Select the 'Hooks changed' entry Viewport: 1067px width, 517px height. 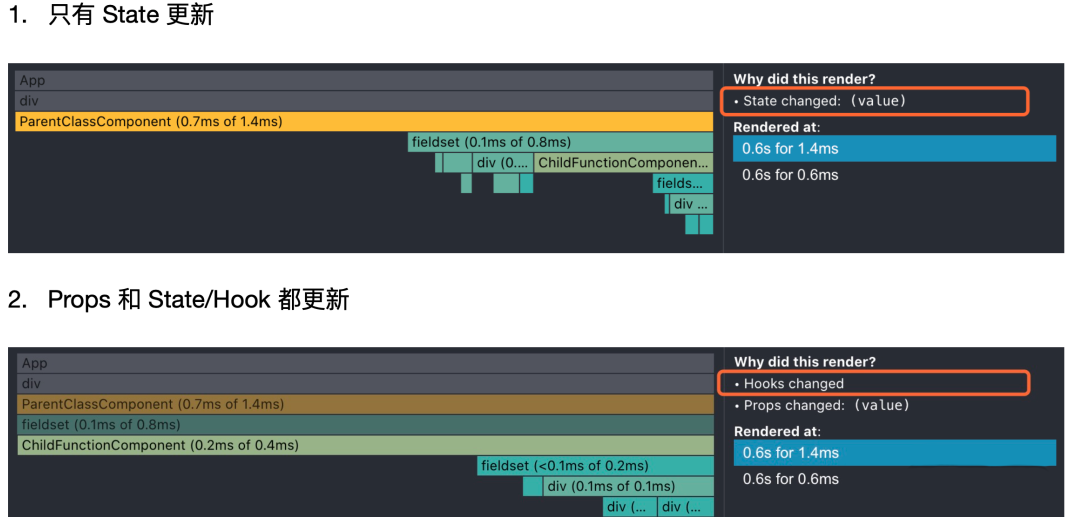(x=794, y=384)
